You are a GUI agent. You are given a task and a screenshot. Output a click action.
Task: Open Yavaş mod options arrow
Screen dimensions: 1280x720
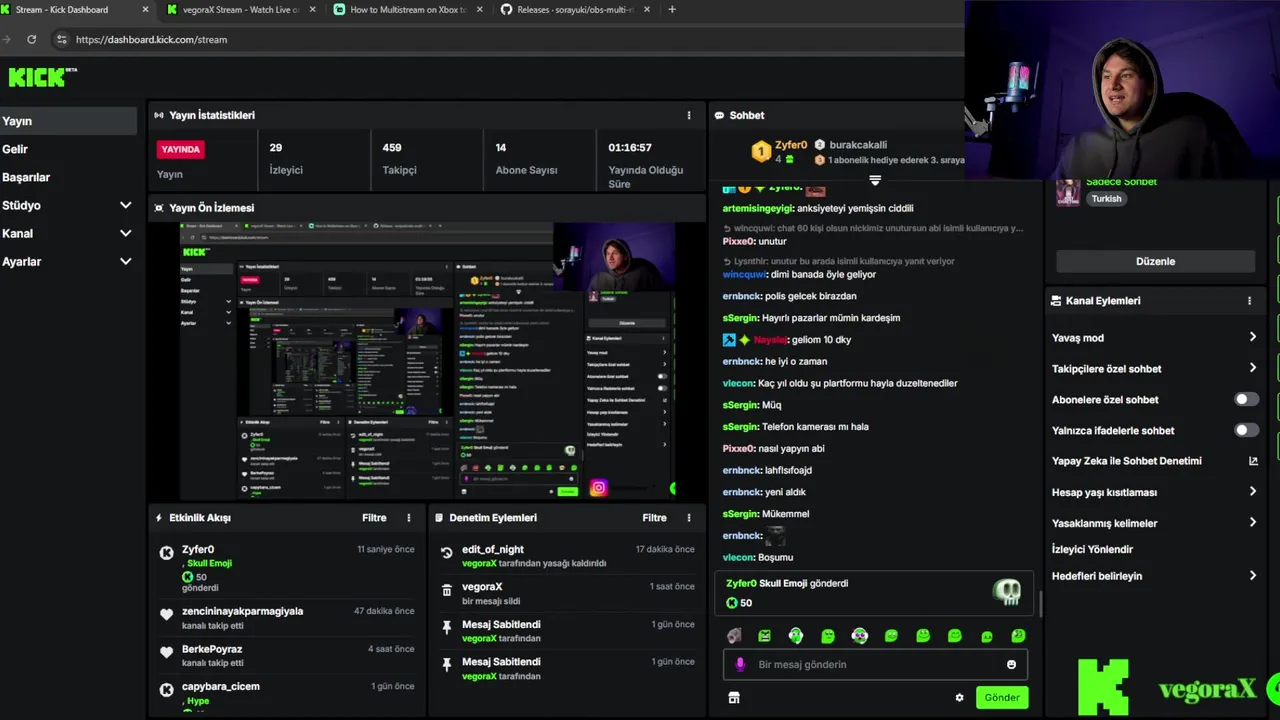tap(1252, 337)
